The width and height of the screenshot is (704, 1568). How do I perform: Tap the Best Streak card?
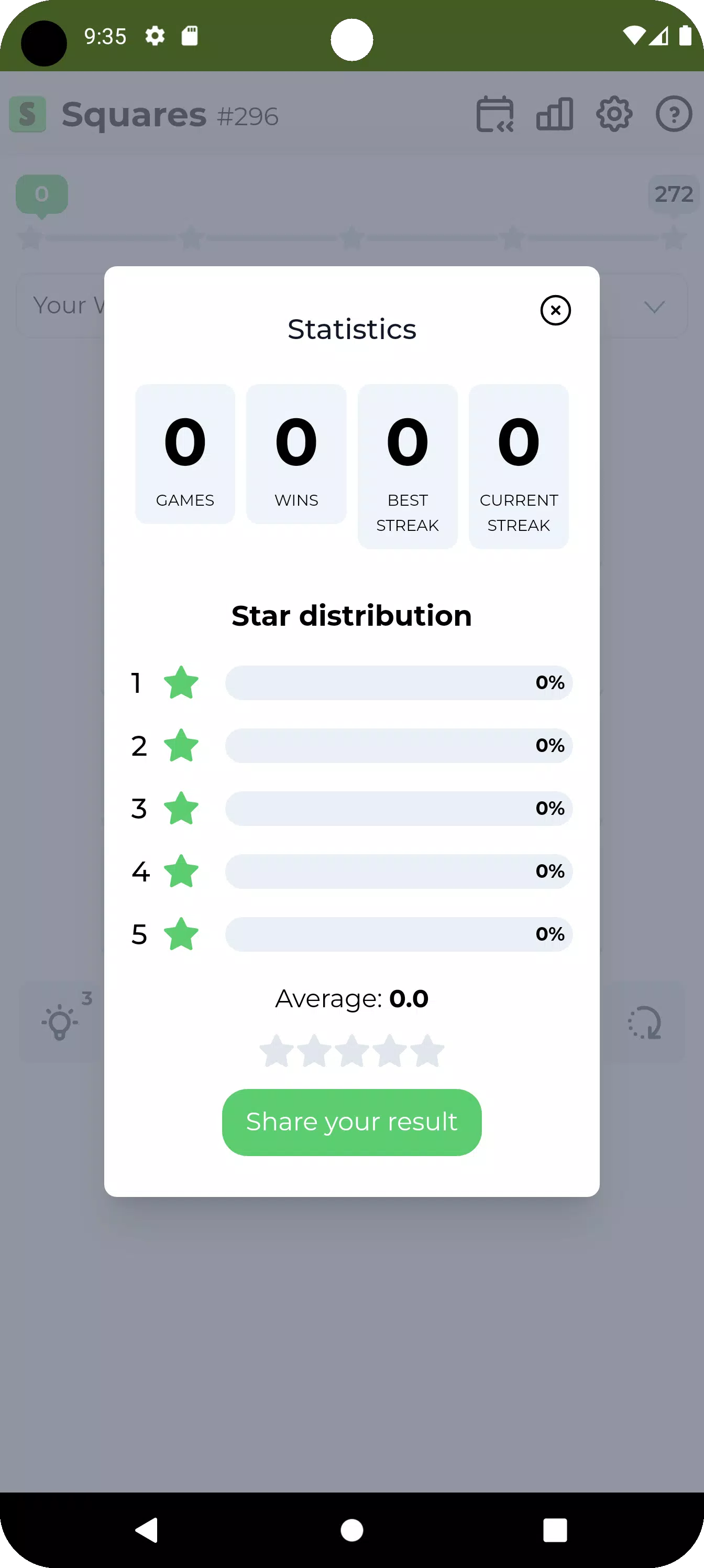(x=407, y=466)
